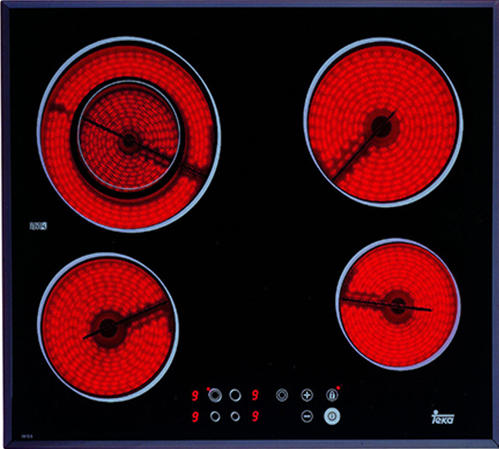Viewport: 499px width, 449px height.
Task: Click the front-left glowing burner
Action: coord(108,327)
